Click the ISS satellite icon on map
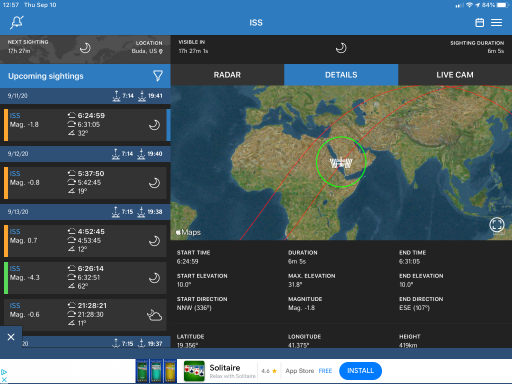The width and height of the screenshot is (512, 384). [341, 163]
